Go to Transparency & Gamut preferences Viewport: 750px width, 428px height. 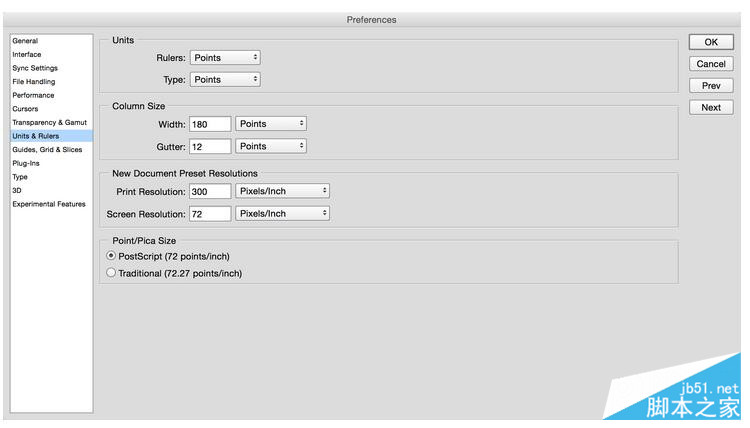click(x=49, y=122)
